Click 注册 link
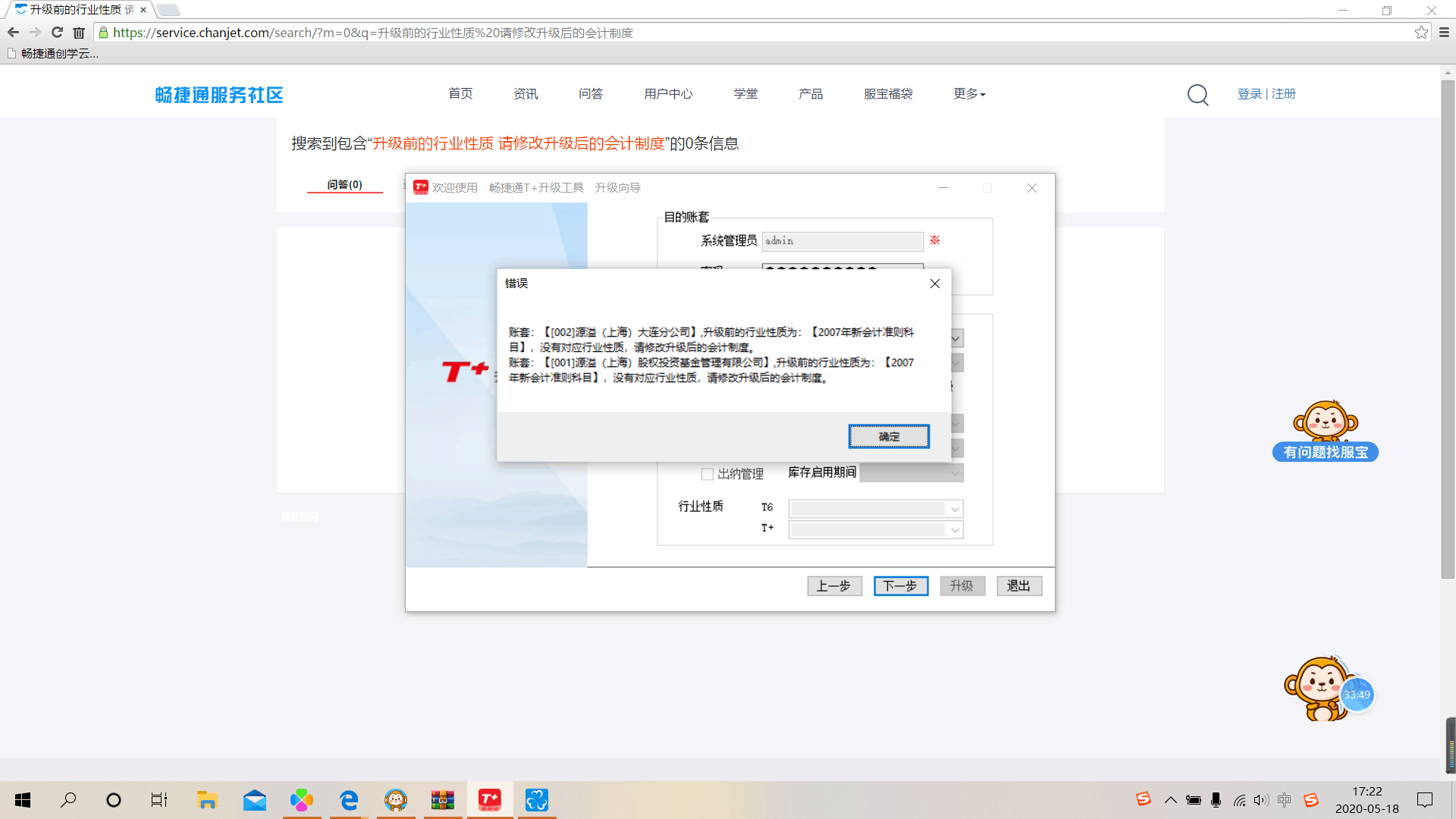Image resolution: width=1456 pixels, height=819 pixels. point(1284,93)
